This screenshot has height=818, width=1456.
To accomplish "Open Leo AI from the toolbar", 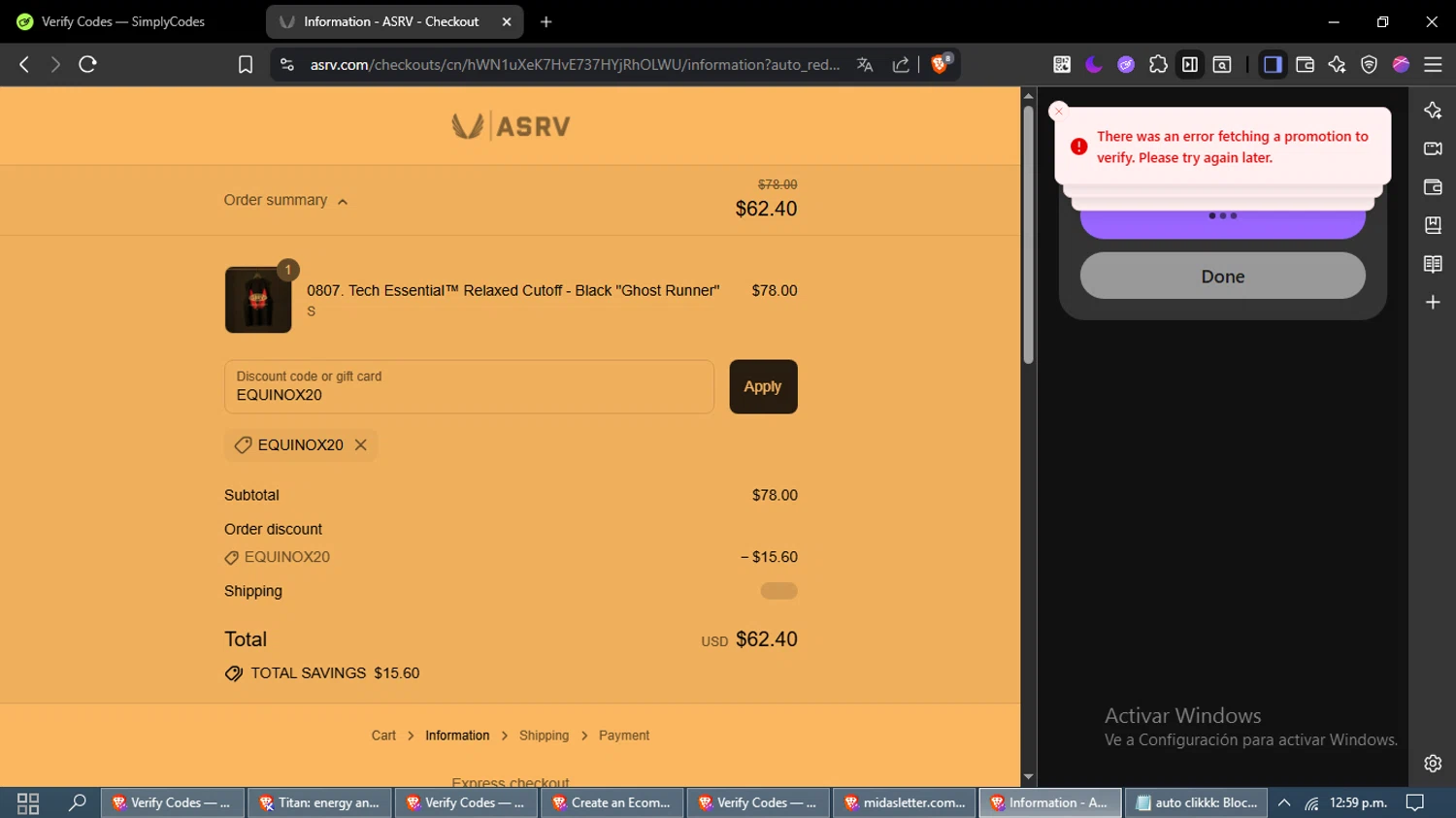I will [1337, 64].
